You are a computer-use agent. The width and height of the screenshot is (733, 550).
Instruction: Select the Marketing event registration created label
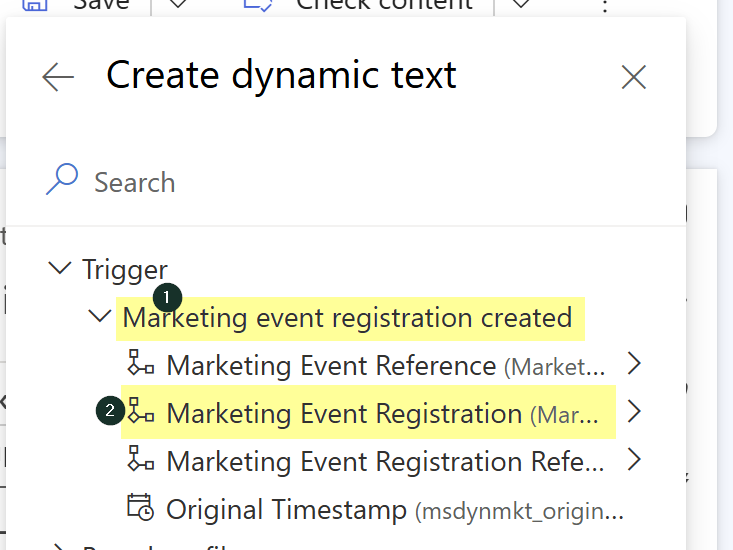click(347, 318)
